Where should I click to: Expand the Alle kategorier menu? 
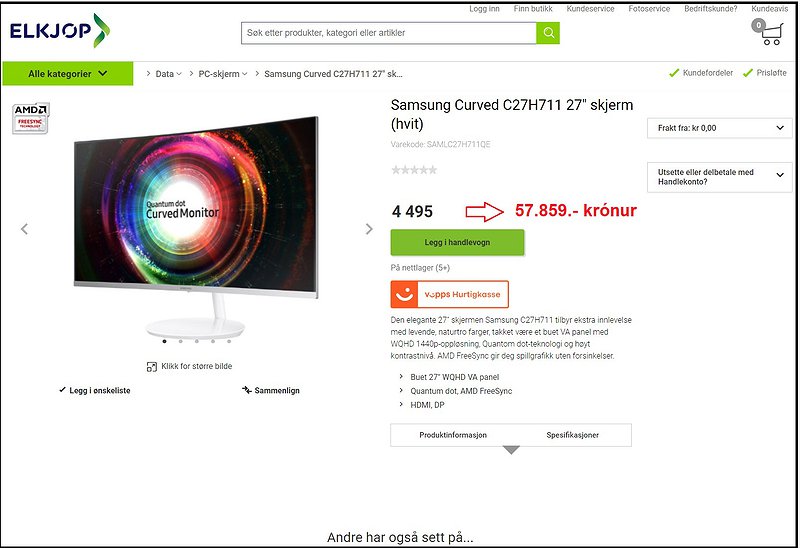tap(68, 73)
